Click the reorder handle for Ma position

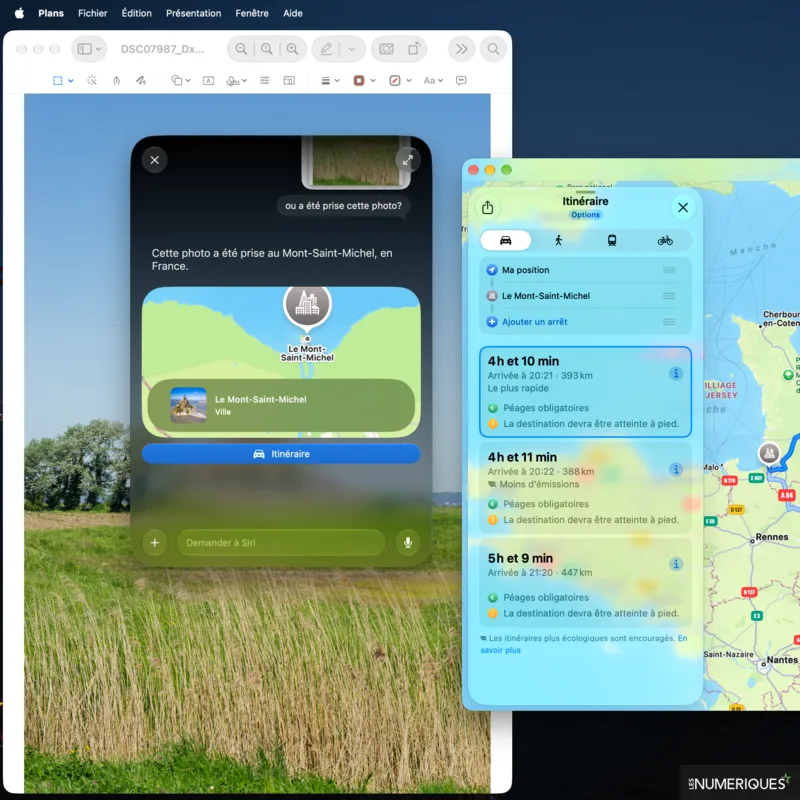point(669,270)
